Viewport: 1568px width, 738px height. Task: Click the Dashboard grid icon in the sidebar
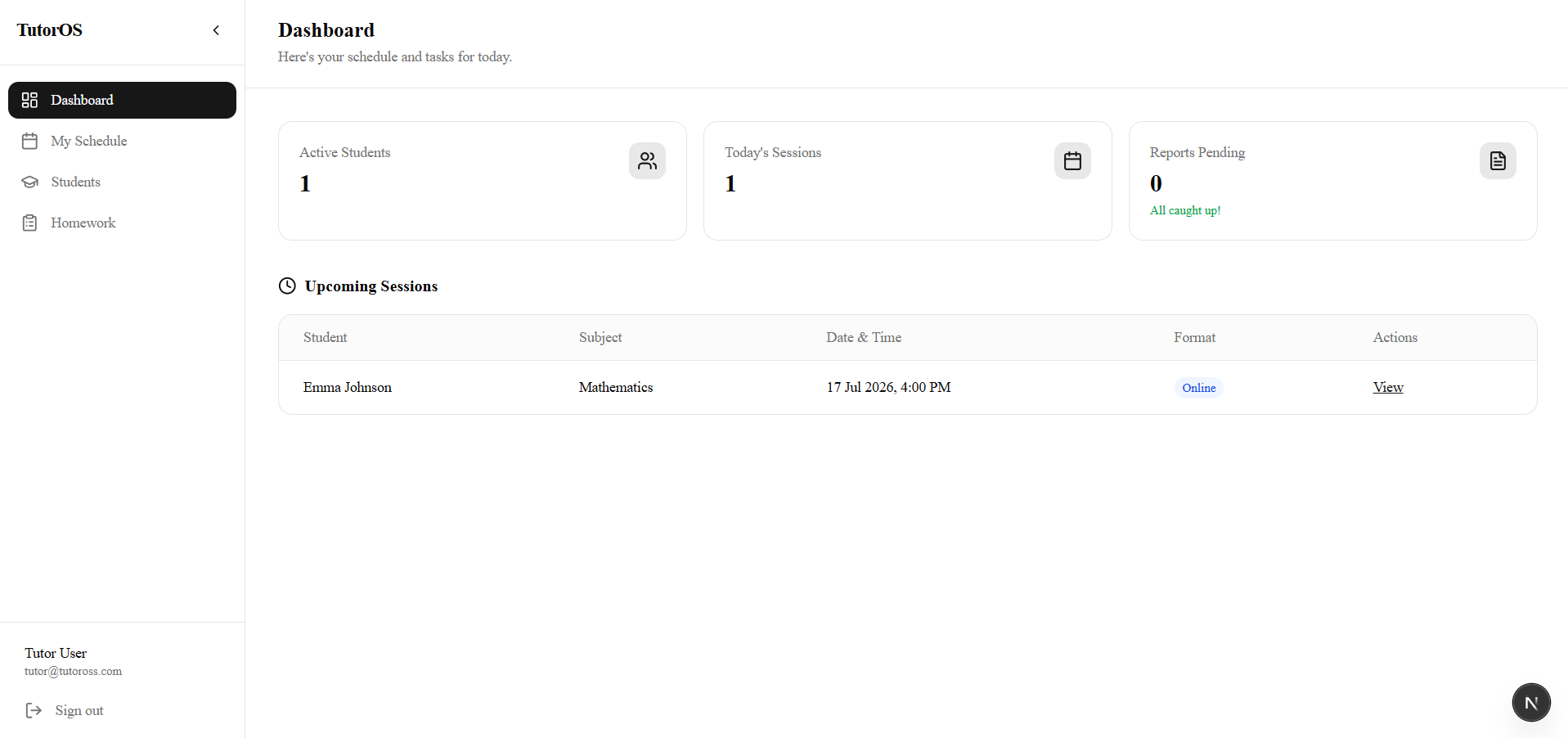(29, 100)
